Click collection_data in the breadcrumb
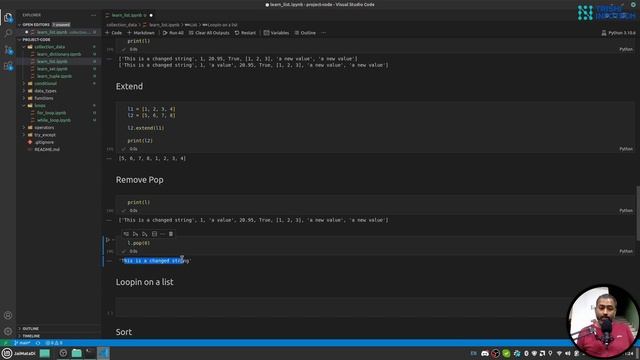Image resolution: width=640 pixels, height=360 pixels. (x=122, y=25)
